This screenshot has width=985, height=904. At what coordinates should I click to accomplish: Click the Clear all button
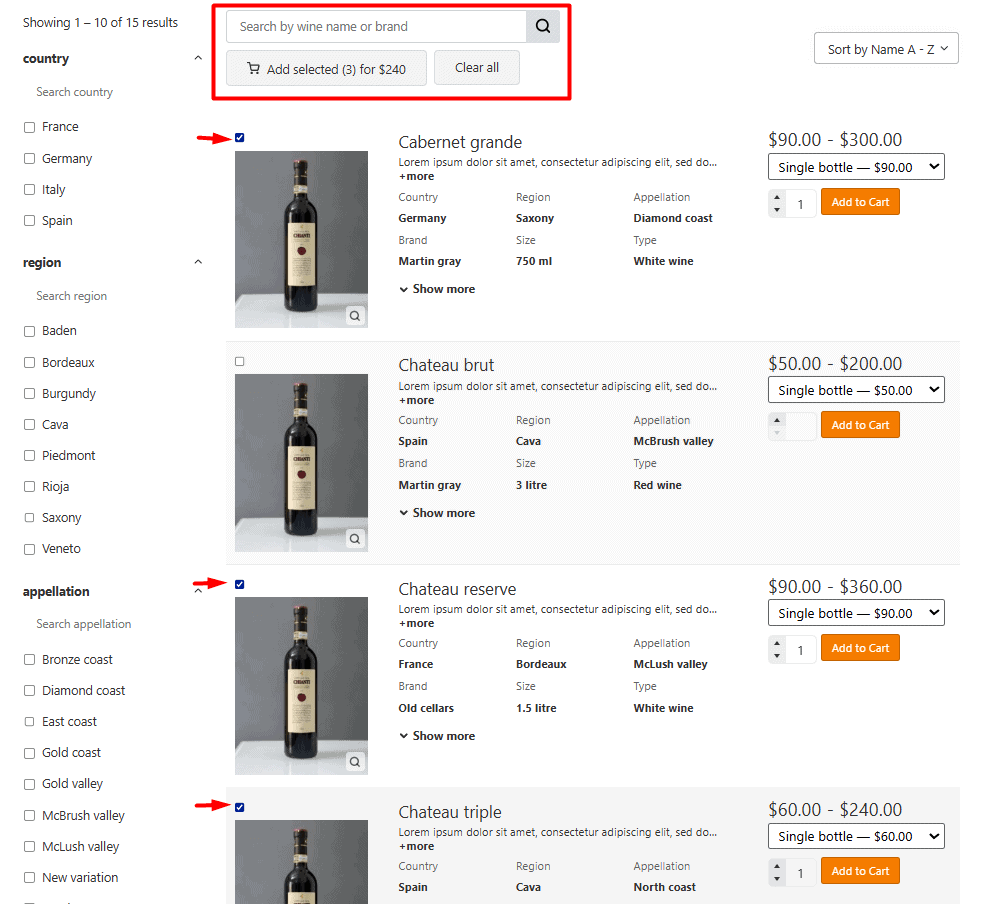[x=476, y=67]
